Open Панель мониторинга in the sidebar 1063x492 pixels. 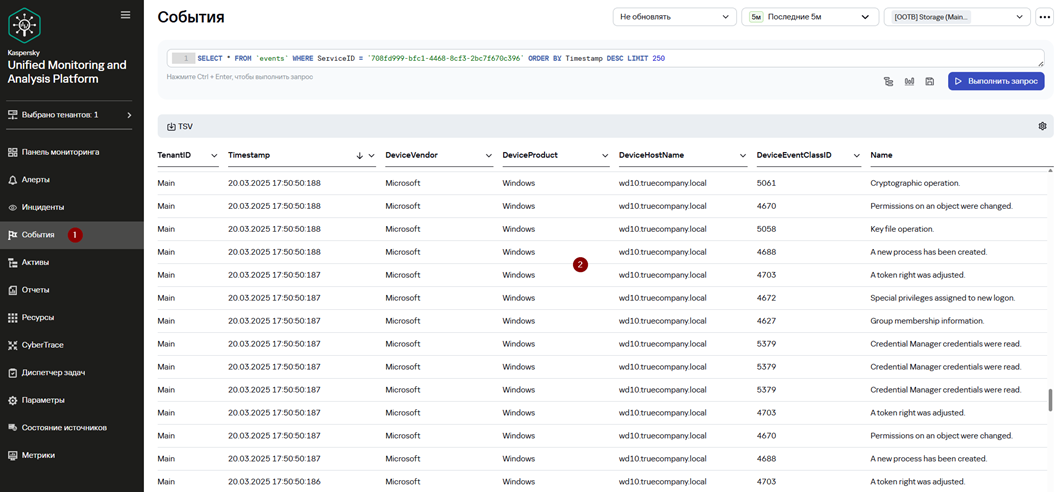pos(72,152)
